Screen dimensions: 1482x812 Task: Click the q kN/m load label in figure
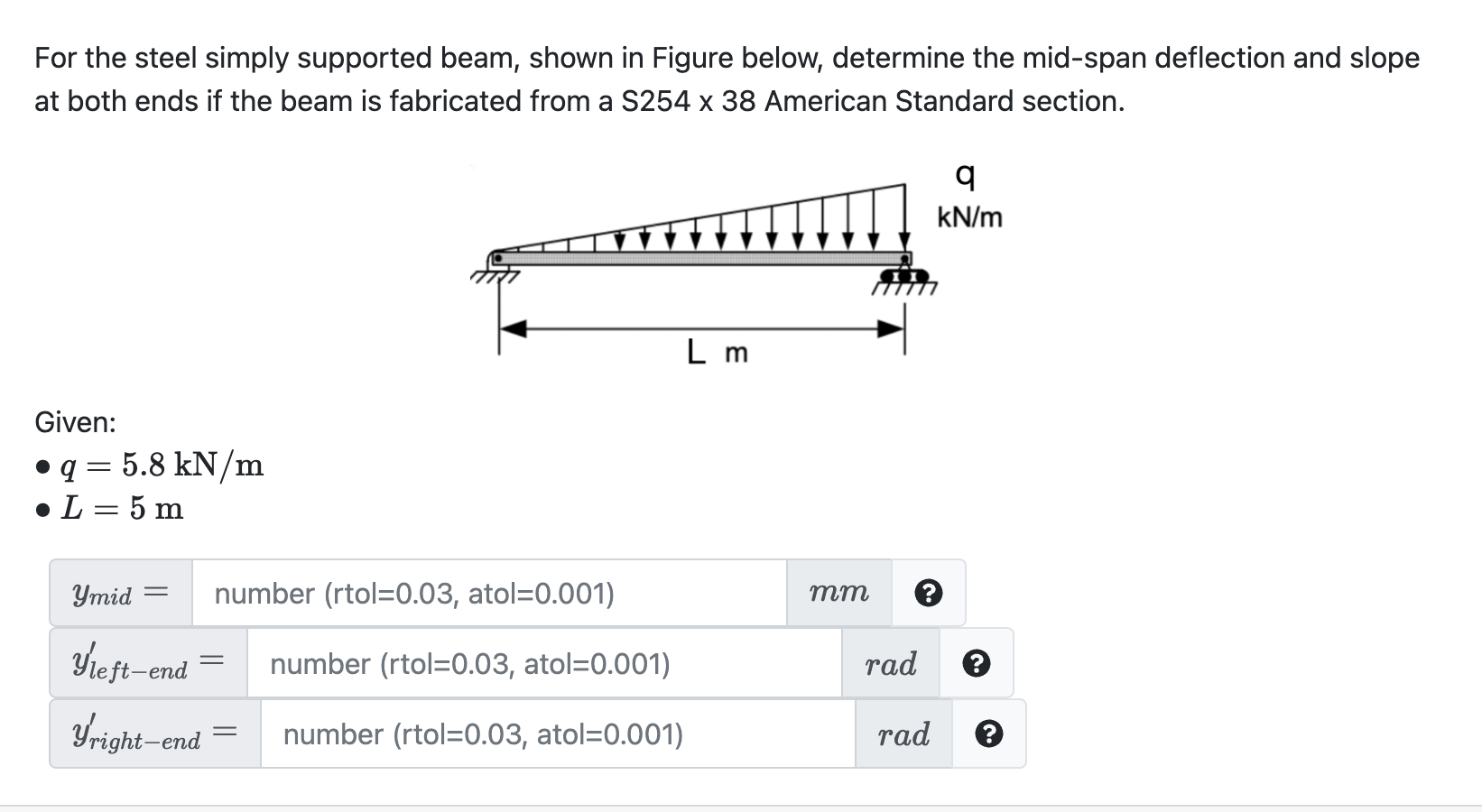click(969, 195)
